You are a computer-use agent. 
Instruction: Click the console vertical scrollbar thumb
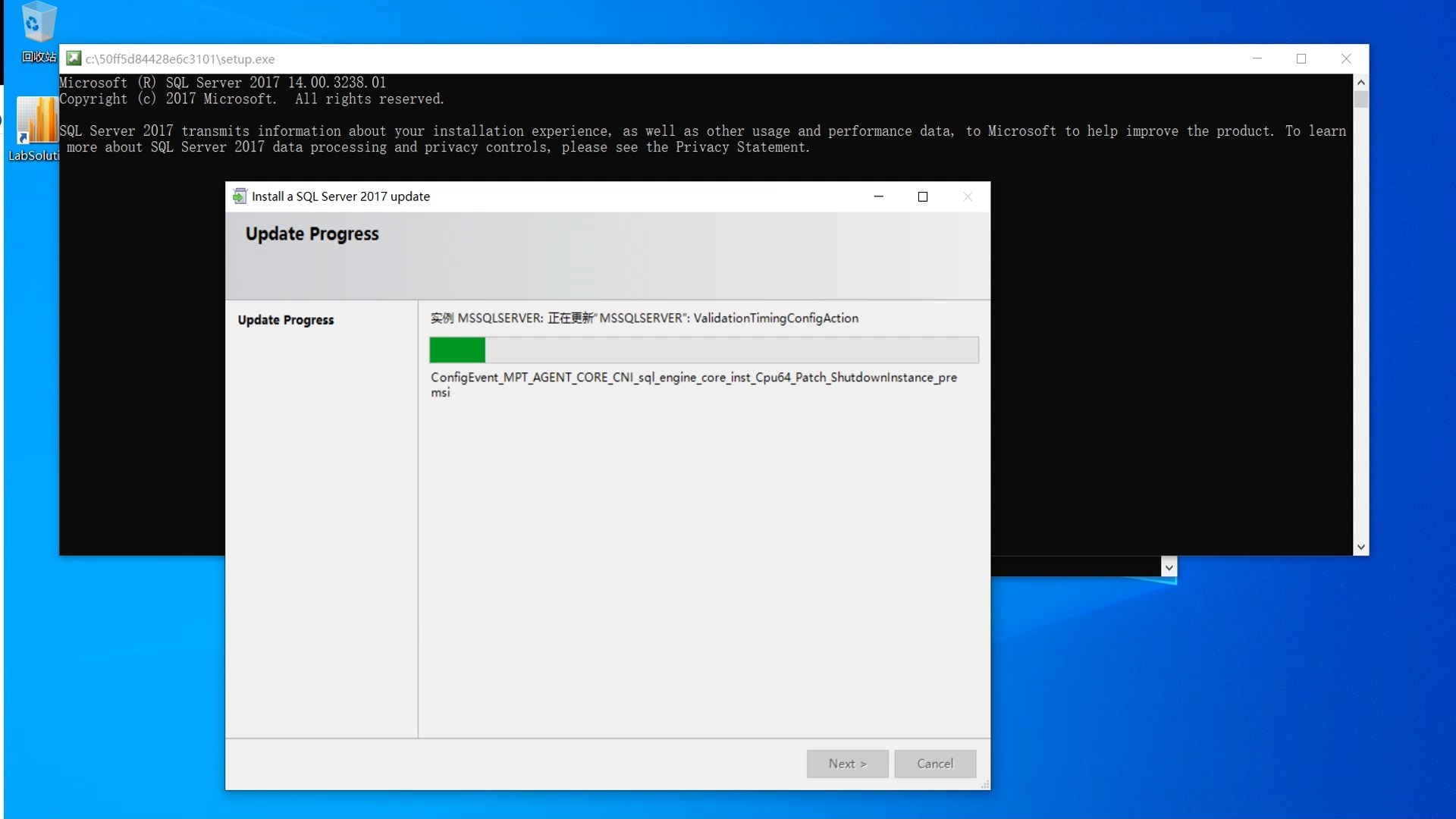[1361, 100]
